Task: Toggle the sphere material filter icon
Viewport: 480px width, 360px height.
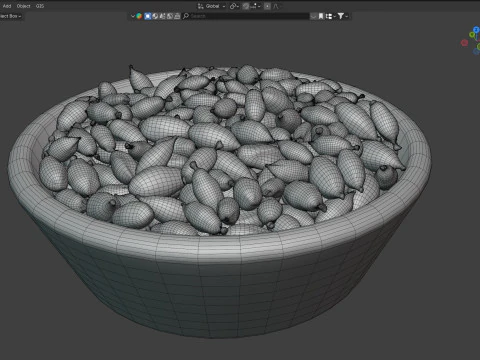Action: (x=155, y=16)
